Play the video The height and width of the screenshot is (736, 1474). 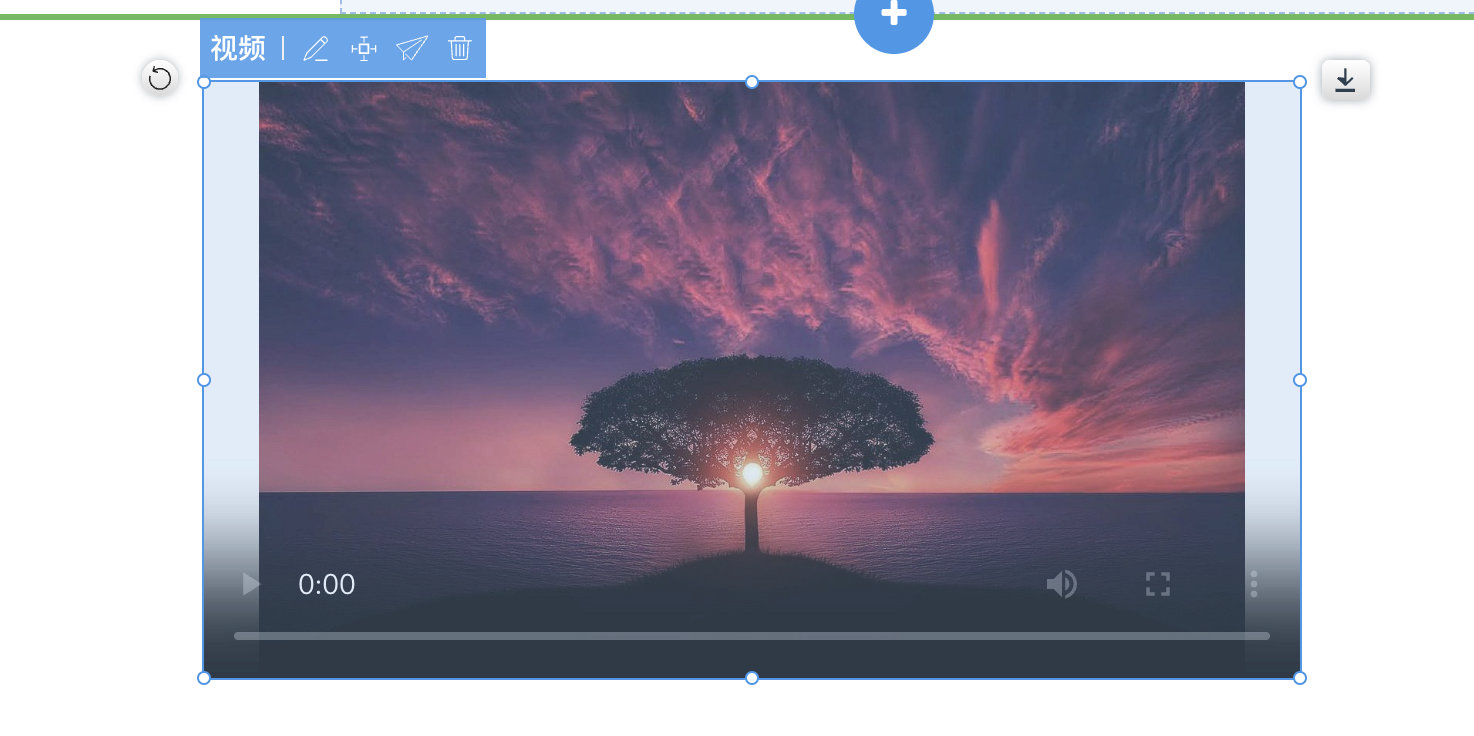coord(251,584)
